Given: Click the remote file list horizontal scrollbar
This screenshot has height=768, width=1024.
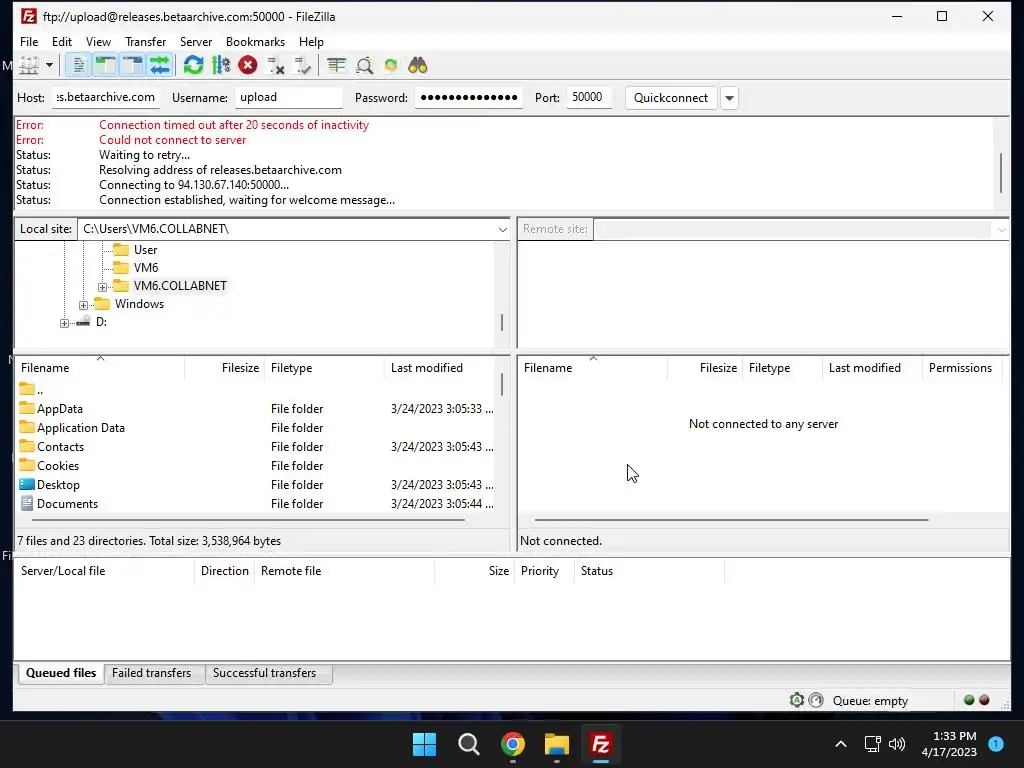Looking at the screenshot, I should (732, 520).
